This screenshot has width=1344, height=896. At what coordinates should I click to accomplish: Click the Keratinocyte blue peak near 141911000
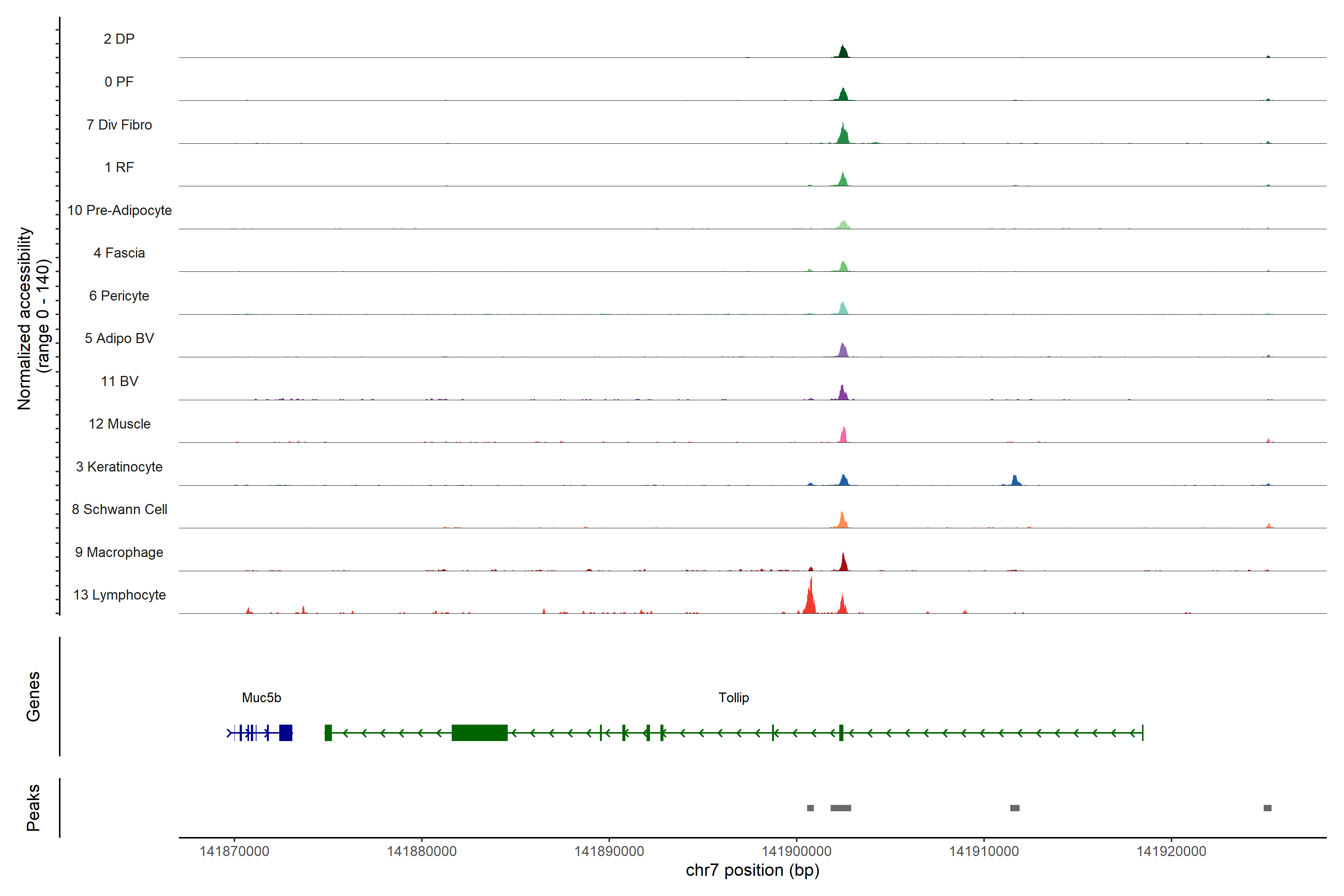point(1015,480)
